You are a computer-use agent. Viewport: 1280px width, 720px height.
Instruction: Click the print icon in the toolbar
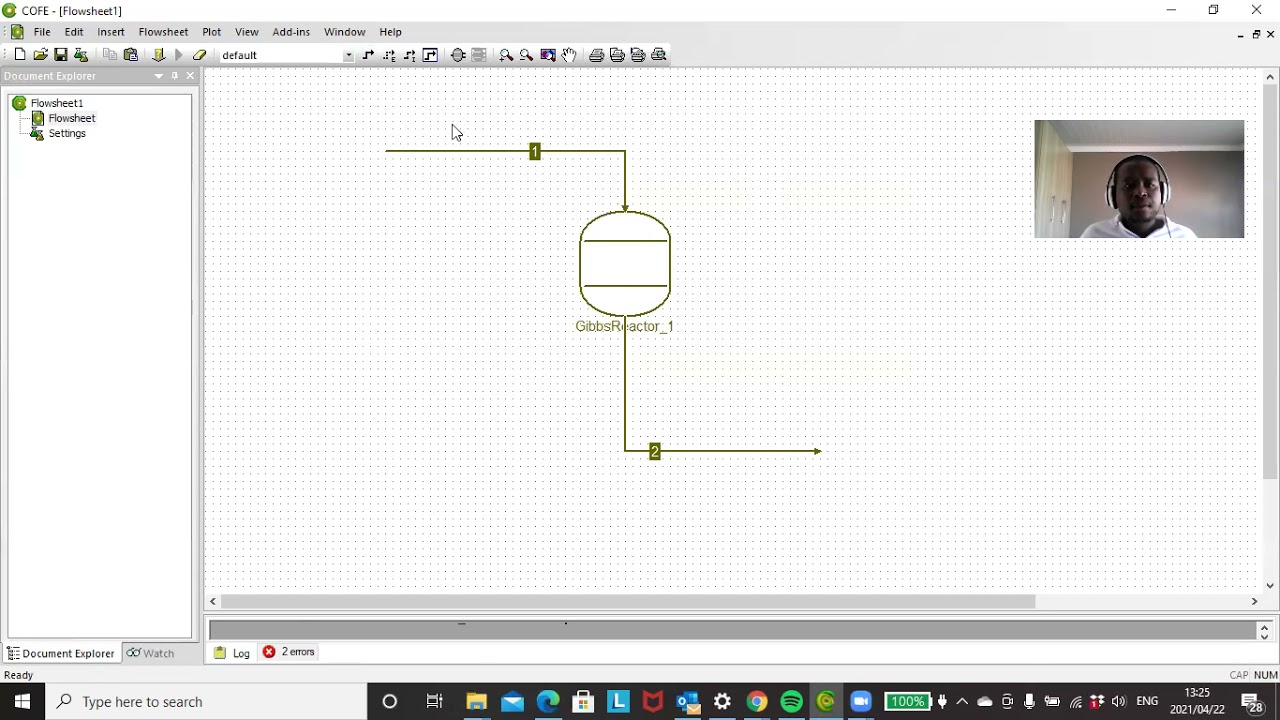[x=596, y=55]
